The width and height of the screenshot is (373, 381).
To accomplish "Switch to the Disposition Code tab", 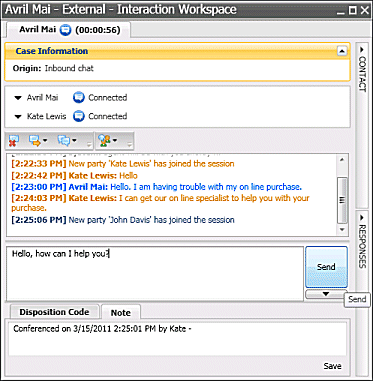I will point(54,312).
